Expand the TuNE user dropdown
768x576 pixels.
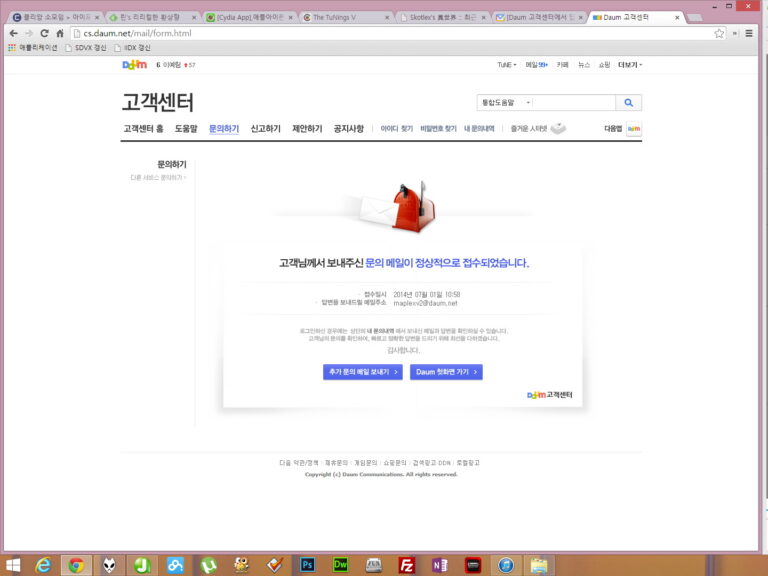(506, 65)
